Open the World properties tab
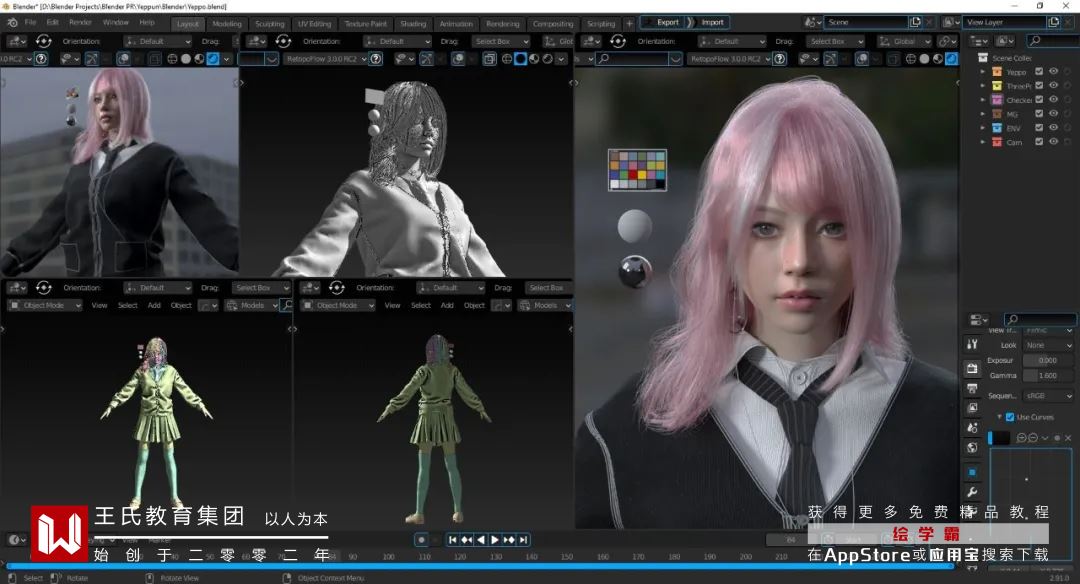 coord(972,448)
